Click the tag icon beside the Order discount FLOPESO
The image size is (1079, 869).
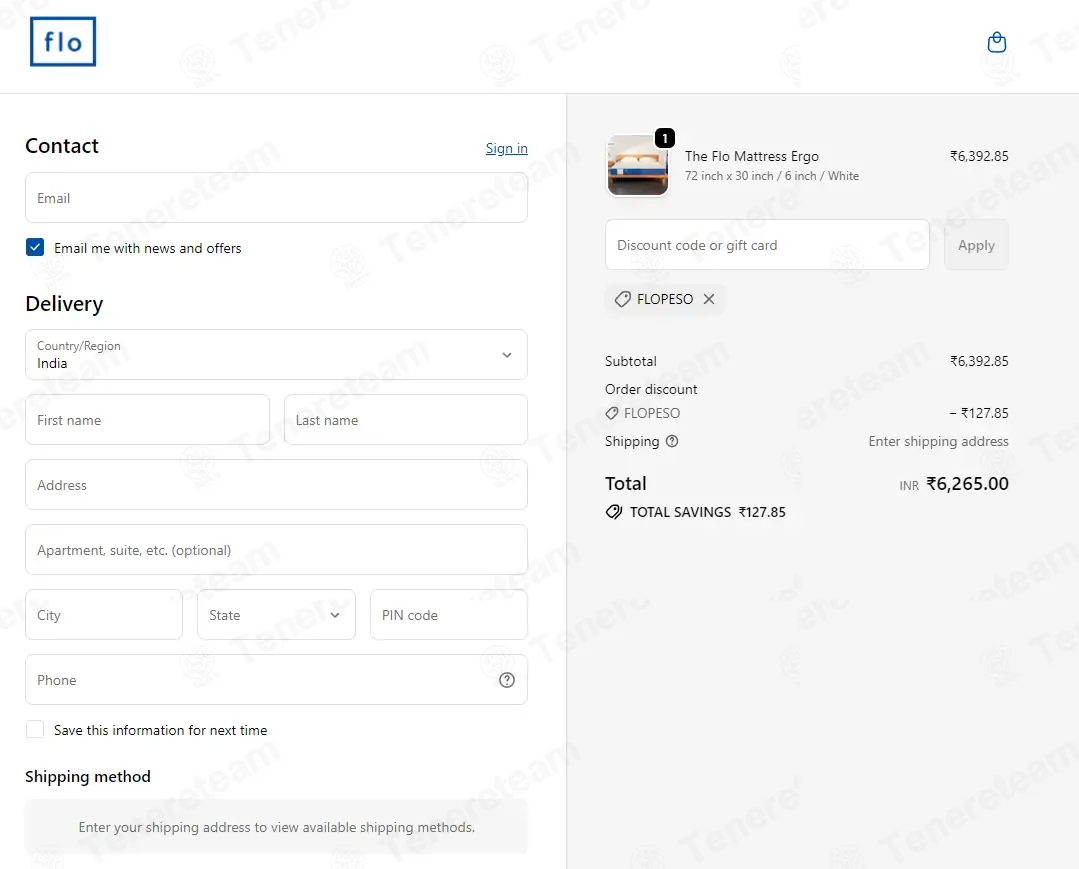point(612,413)
